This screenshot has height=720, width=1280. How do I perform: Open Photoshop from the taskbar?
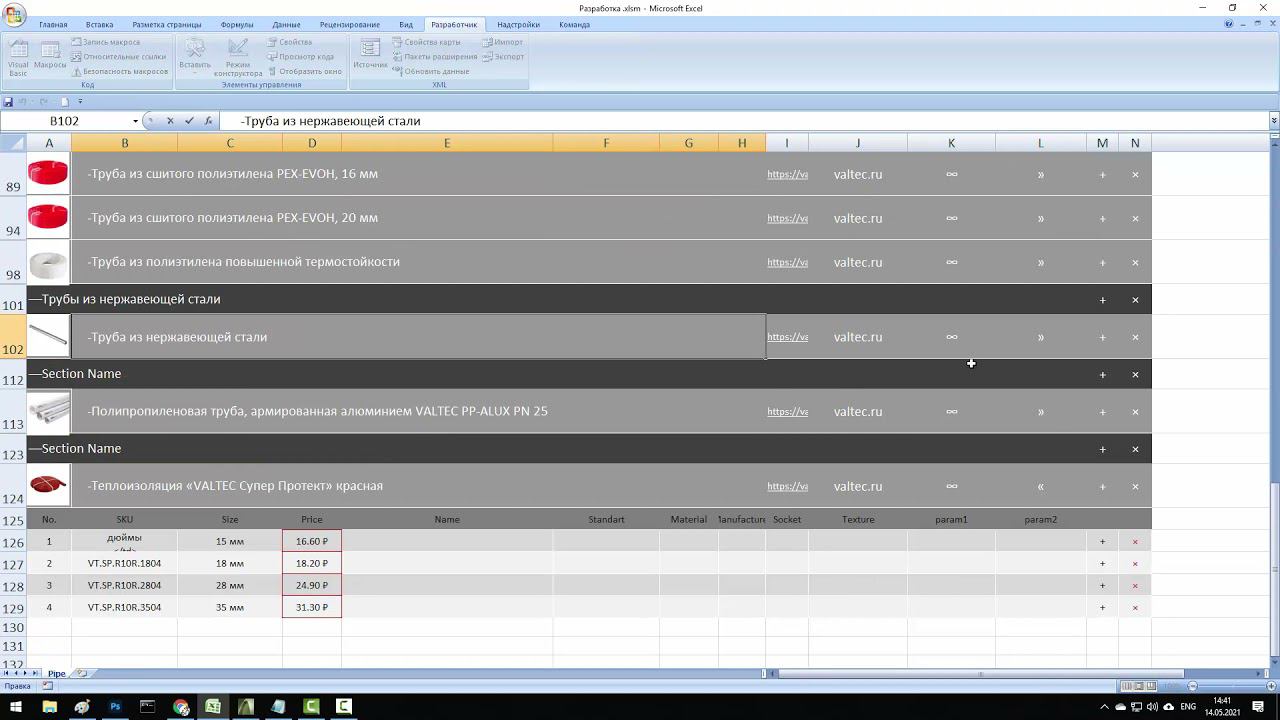click(115, 707)
